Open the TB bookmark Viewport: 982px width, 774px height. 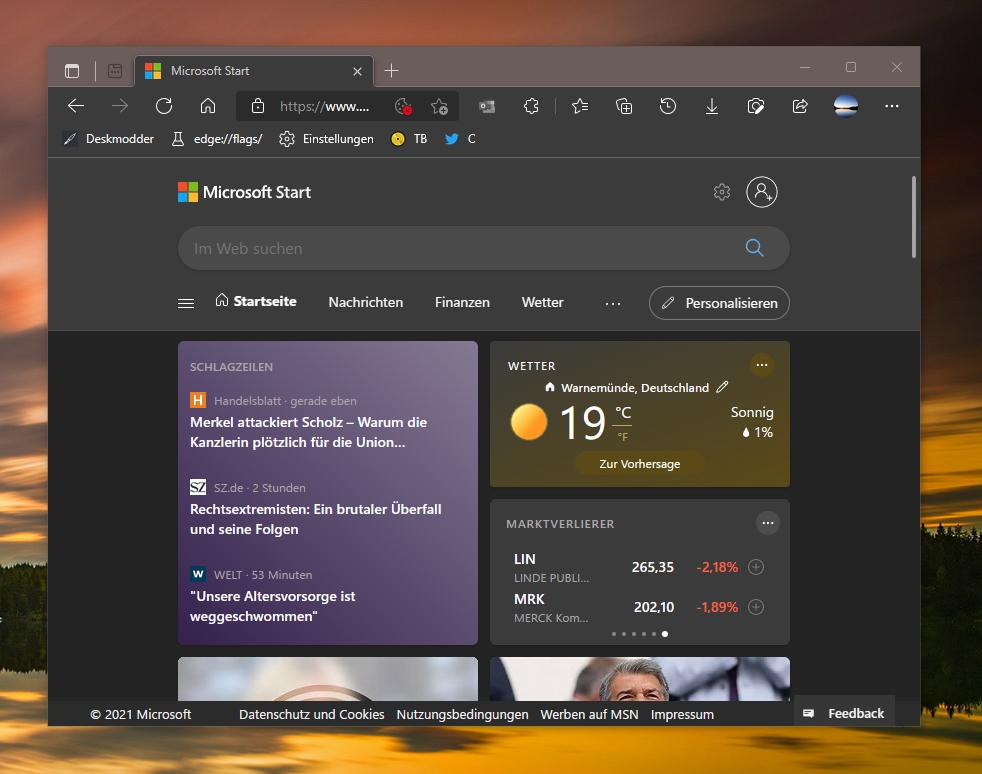pos(409,139)
